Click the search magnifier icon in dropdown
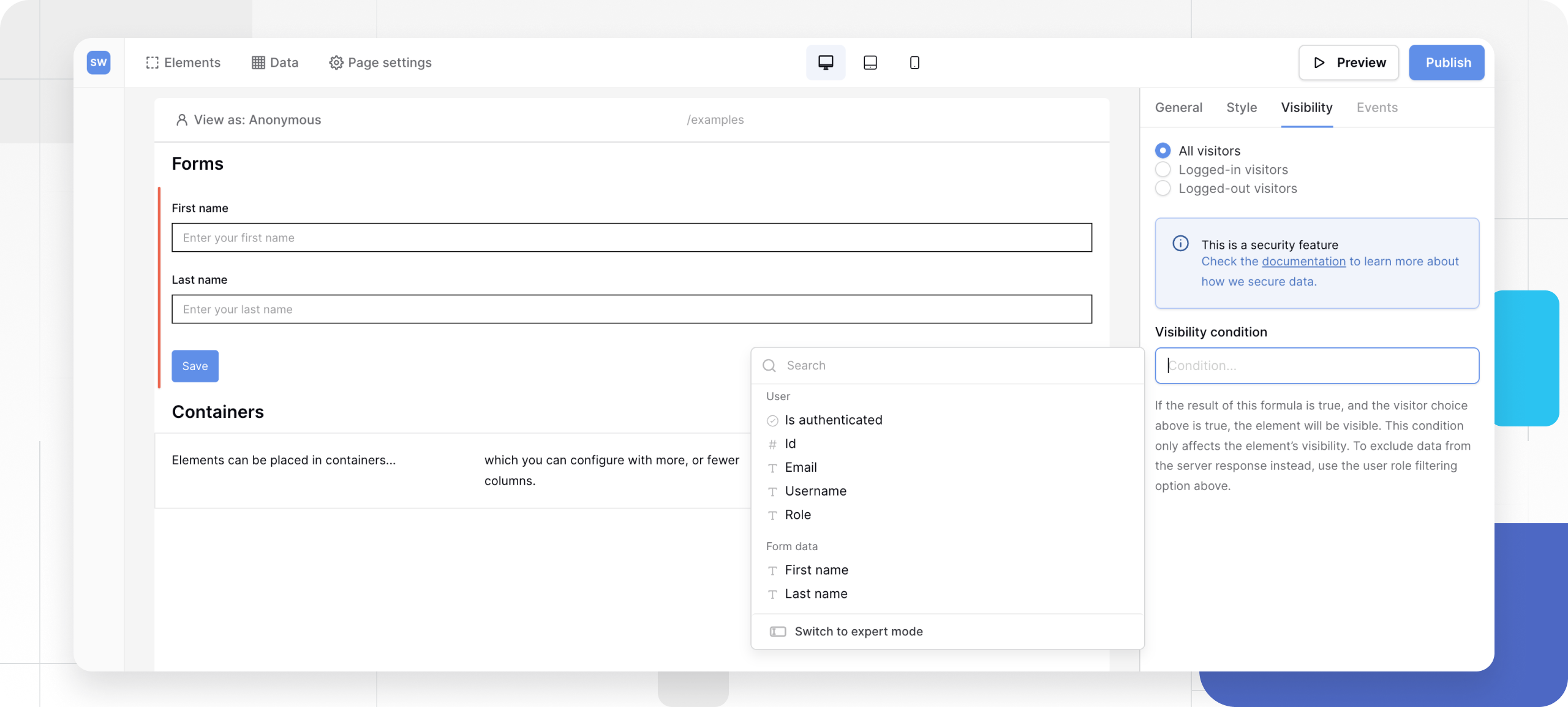Image resolution: width=1568 pixels, height=707 pixels. coord(769,366)
